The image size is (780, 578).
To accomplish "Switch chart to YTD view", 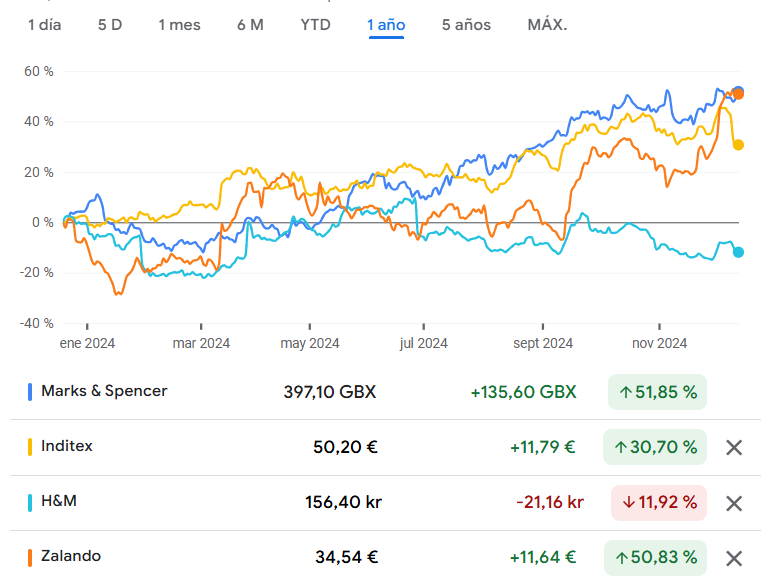I will tap(315, 25).
